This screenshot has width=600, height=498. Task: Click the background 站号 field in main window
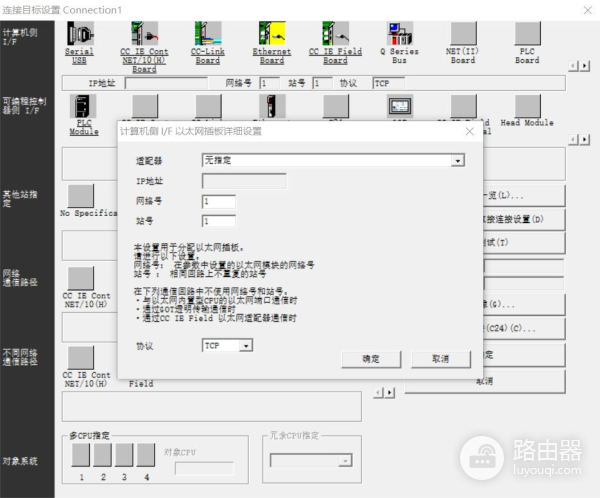point(322,83)
